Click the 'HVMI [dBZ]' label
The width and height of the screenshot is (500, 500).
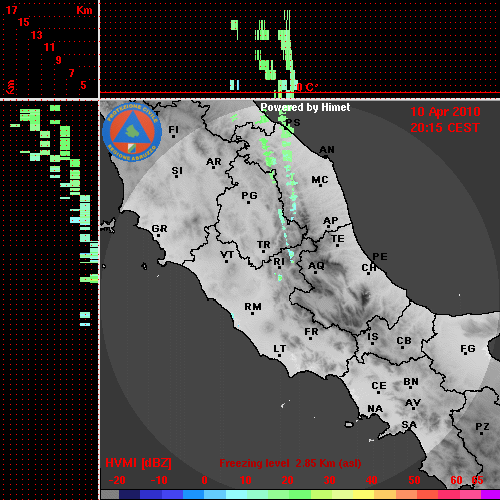click(138, 463)
